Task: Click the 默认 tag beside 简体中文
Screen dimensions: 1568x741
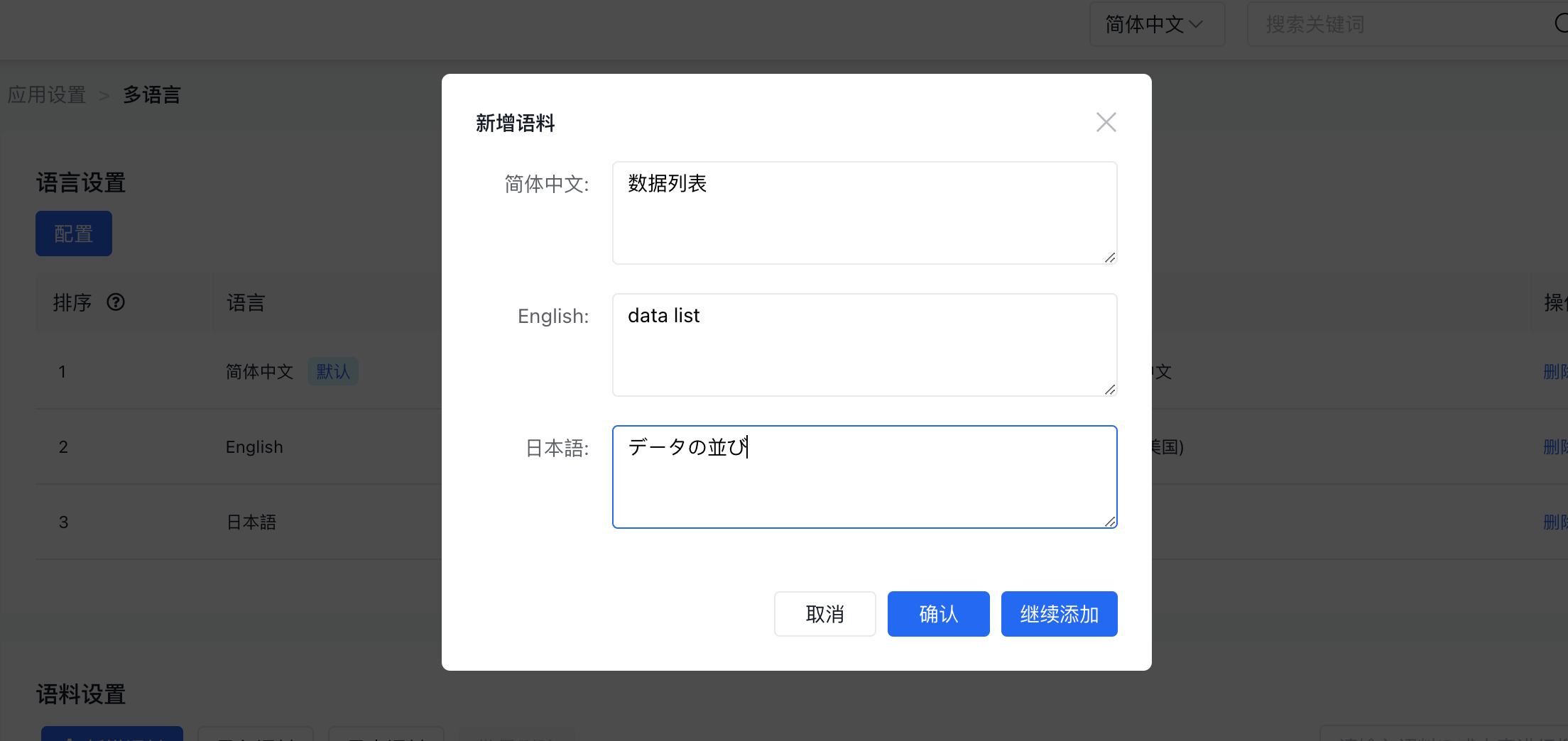Action: coord(332,371)
